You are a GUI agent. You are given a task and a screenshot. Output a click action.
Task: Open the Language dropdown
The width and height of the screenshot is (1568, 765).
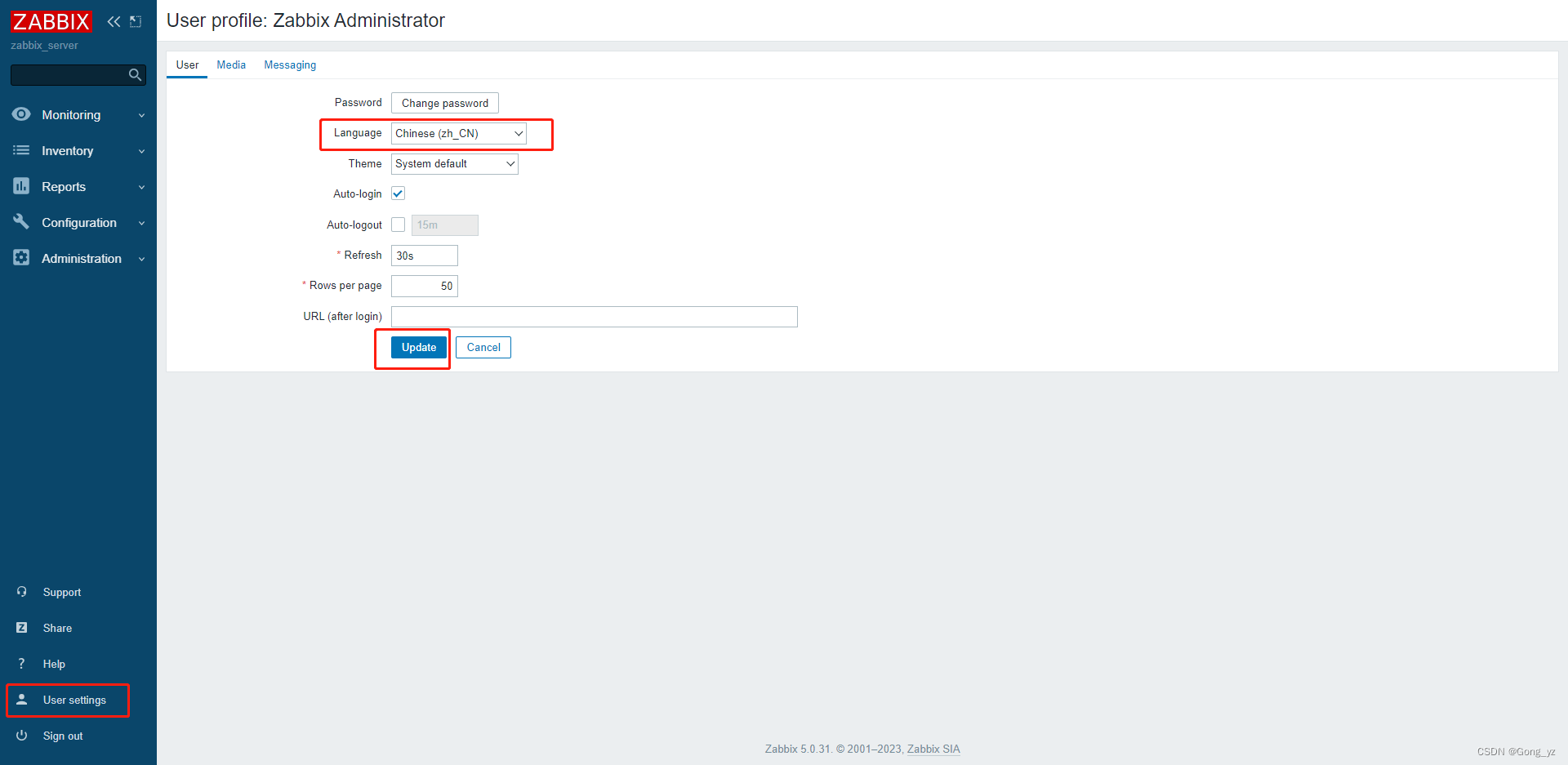[458, 133]
